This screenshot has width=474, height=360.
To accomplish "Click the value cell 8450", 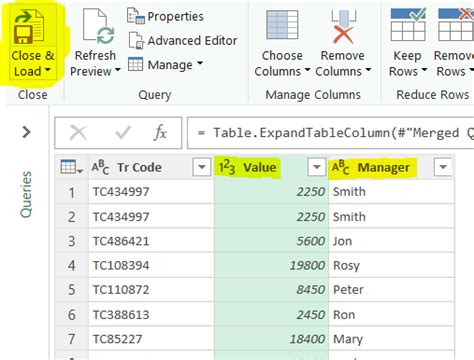I will [x=271, y=289].
